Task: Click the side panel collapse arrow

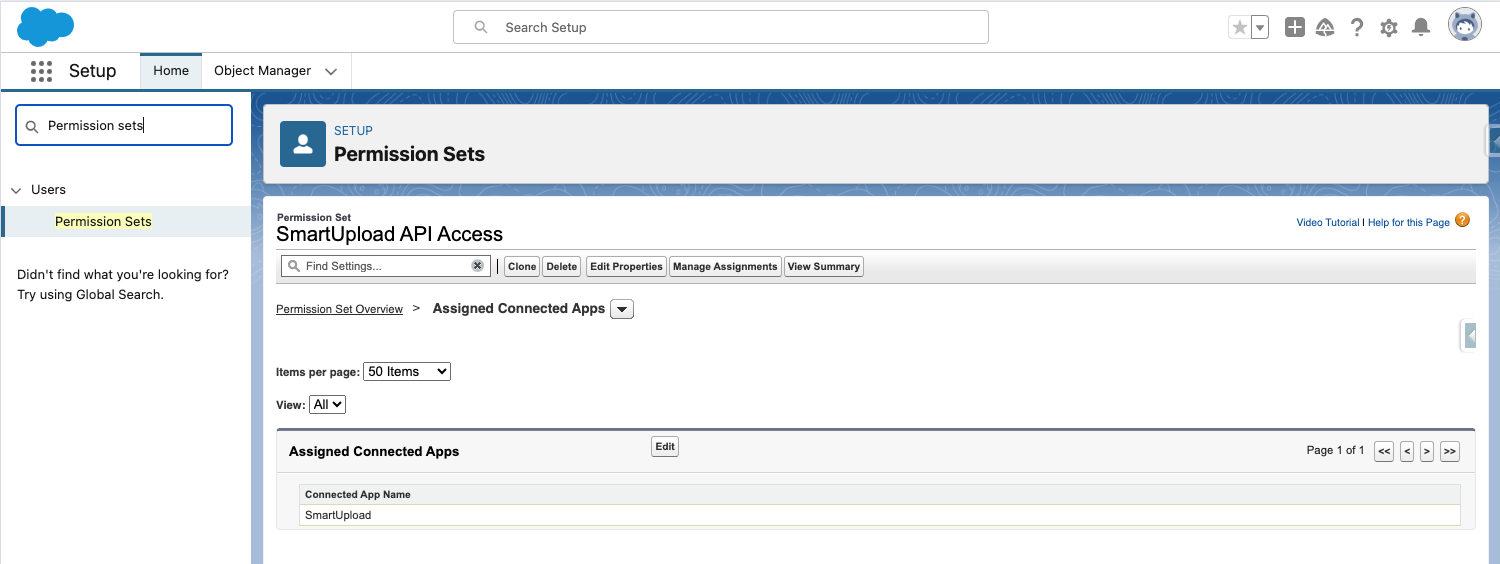Action: (x=1470, y=336)
